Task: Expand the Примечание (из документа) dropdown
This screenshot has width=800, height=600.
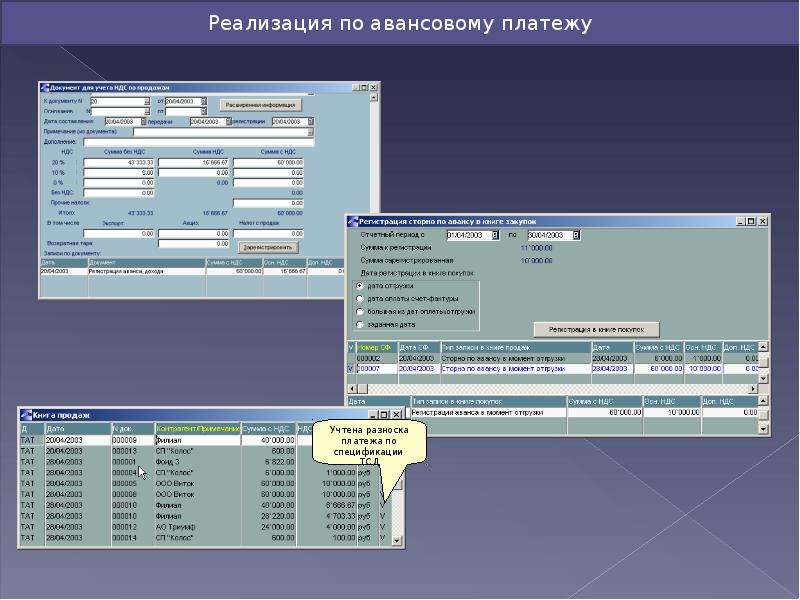Action: [310, 132]
